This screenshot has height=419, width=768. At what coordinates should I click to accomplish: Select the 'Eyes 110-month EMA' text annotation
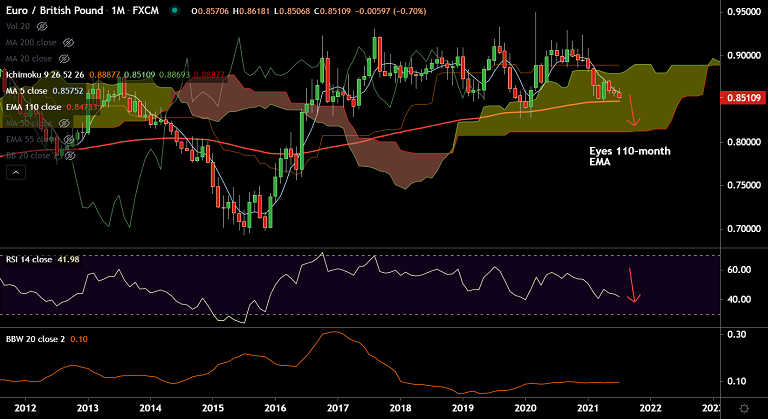pos(630,156)
